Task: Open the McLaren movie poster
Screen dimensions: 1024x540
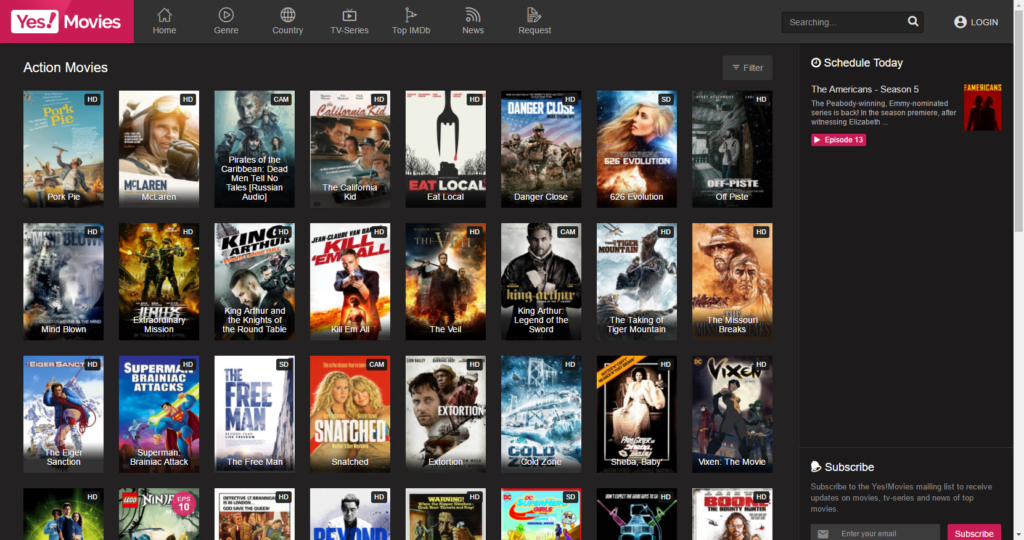Action: click(159, 149)
